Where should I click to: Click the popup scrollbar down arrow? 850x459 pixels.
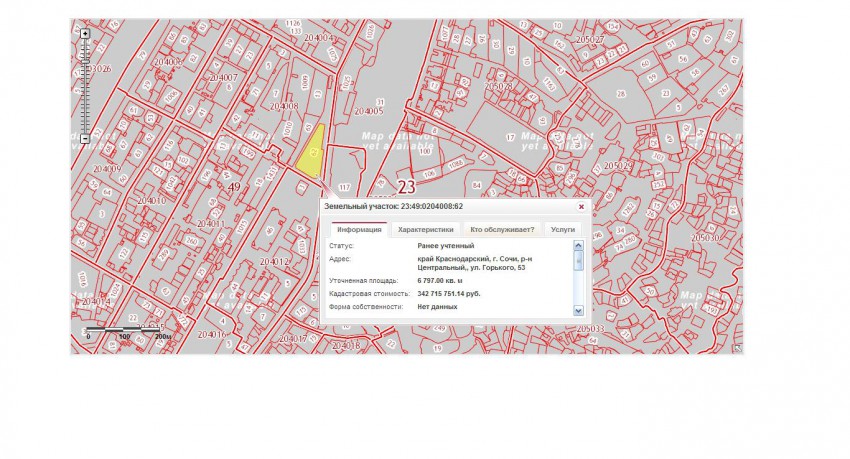point(578,311)
